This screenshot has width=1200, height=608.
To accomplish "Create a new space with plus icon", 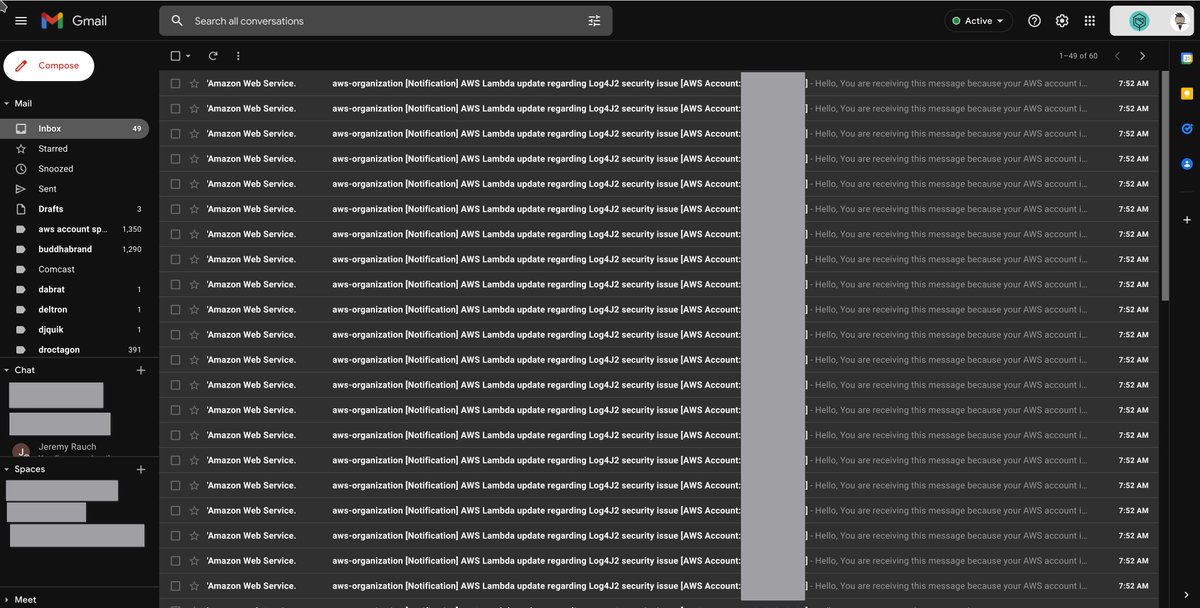I will click(x=141, y=469).
